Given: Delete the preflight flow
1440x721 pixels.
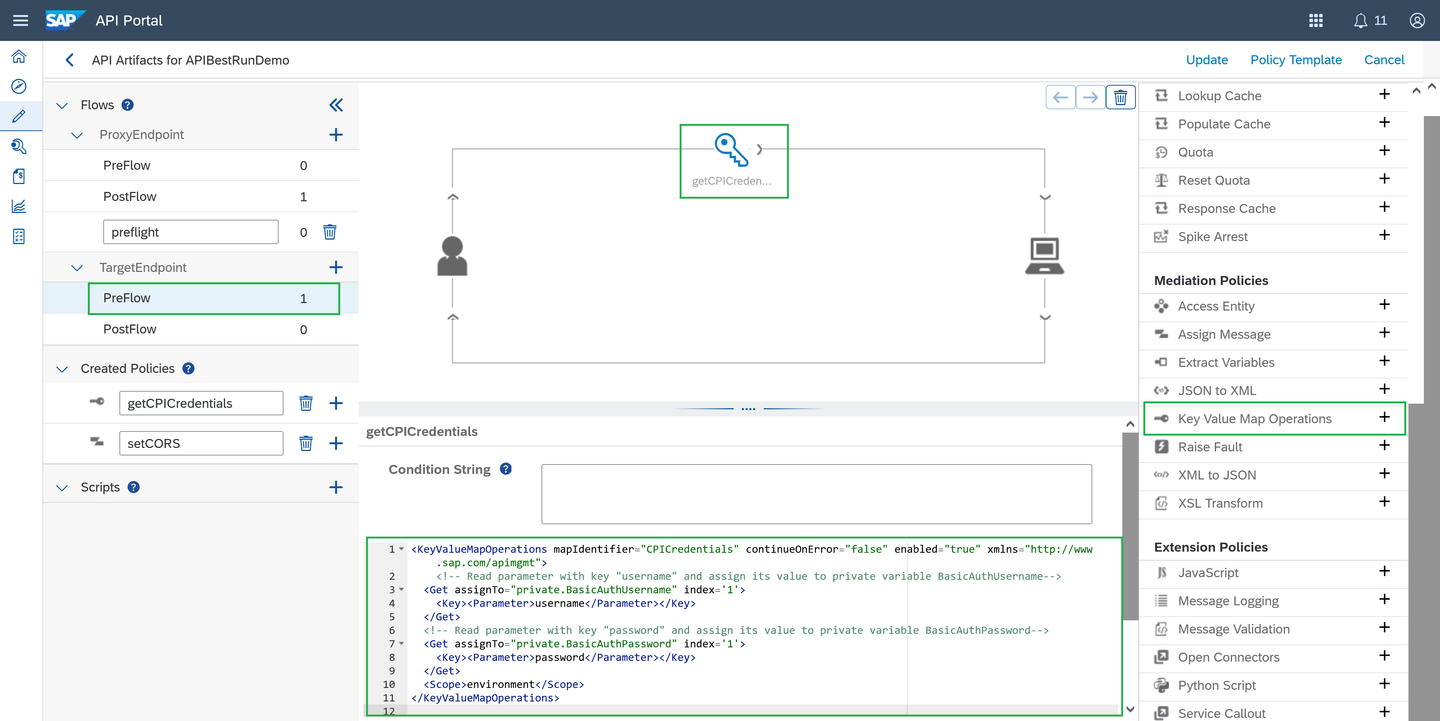Looking at the screenshot, I should point(330,232).
